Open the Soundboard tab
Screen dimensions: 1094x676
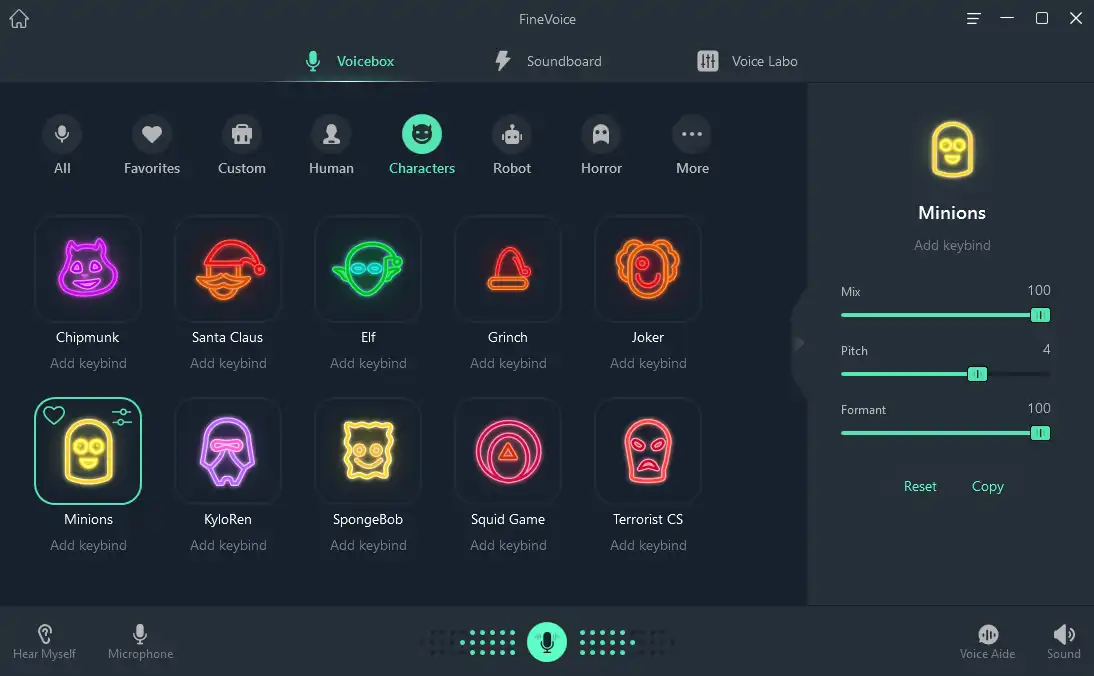[548, 61]
